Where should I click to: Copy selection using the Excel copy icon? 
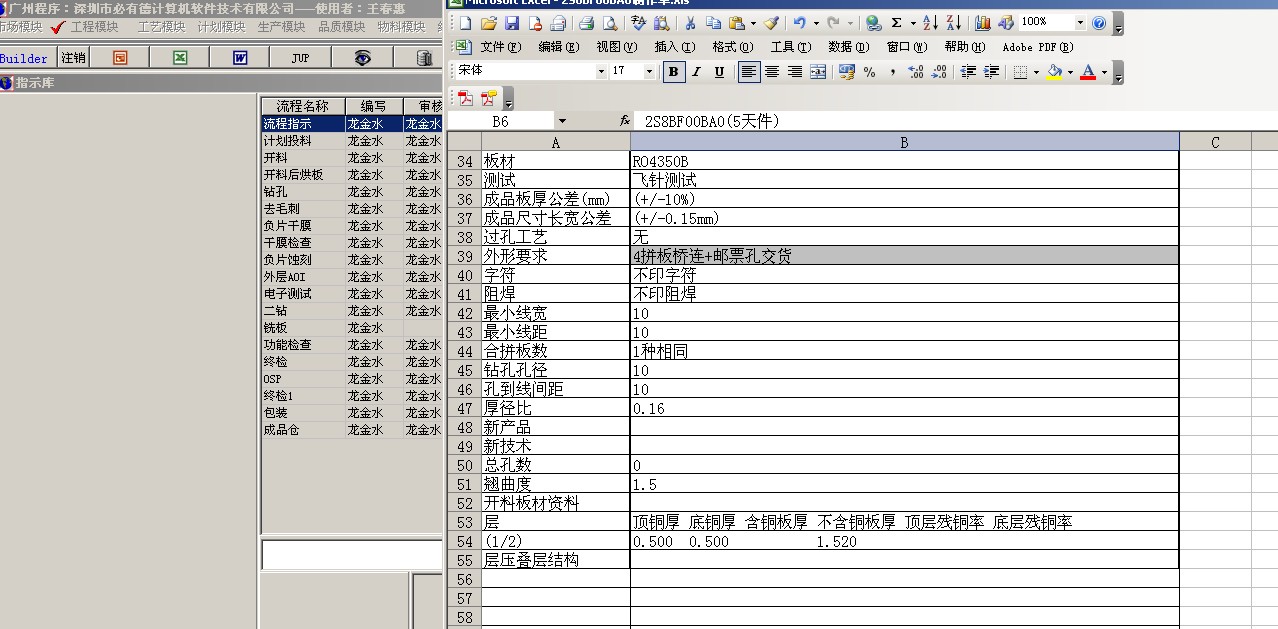[x=713, y=22]
